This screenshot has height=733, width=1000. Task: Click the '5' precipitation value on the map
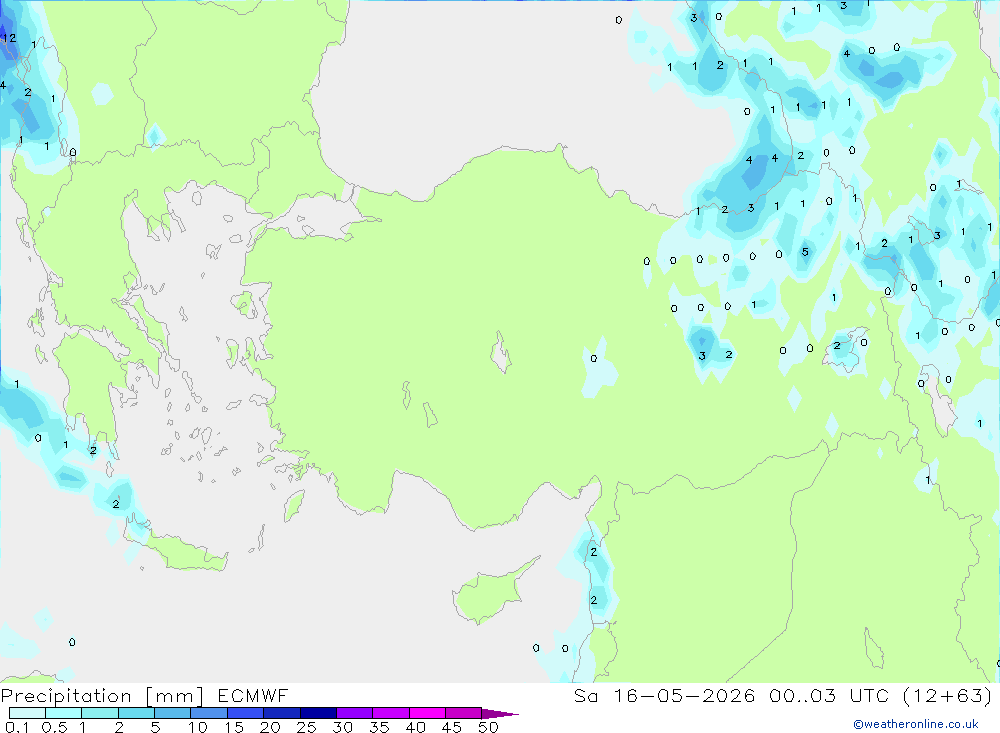pos(805,251)
